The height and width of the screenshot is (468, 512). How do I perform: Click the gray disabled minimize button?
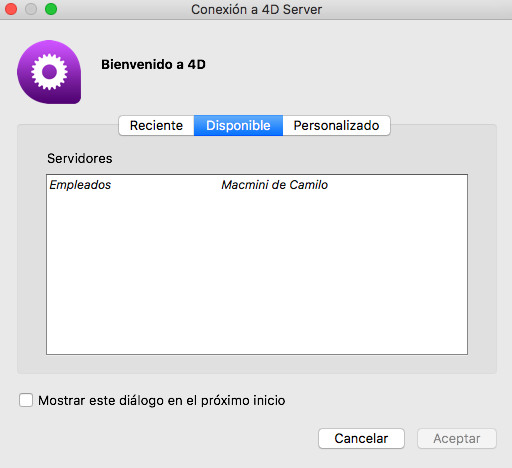click(x=31, y=9)
